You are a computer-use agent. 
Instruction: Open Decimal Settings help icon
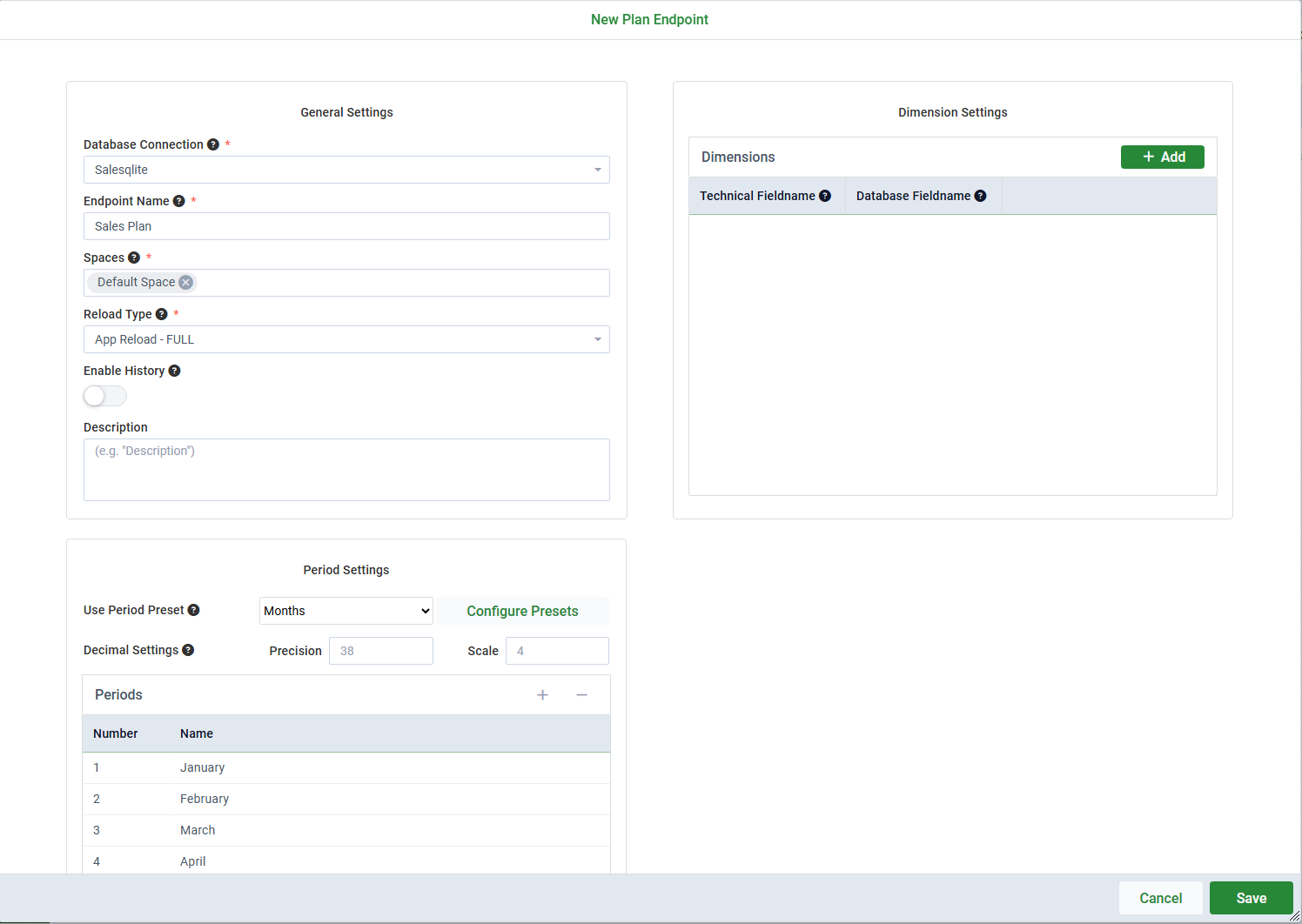(x=188, y=650)
